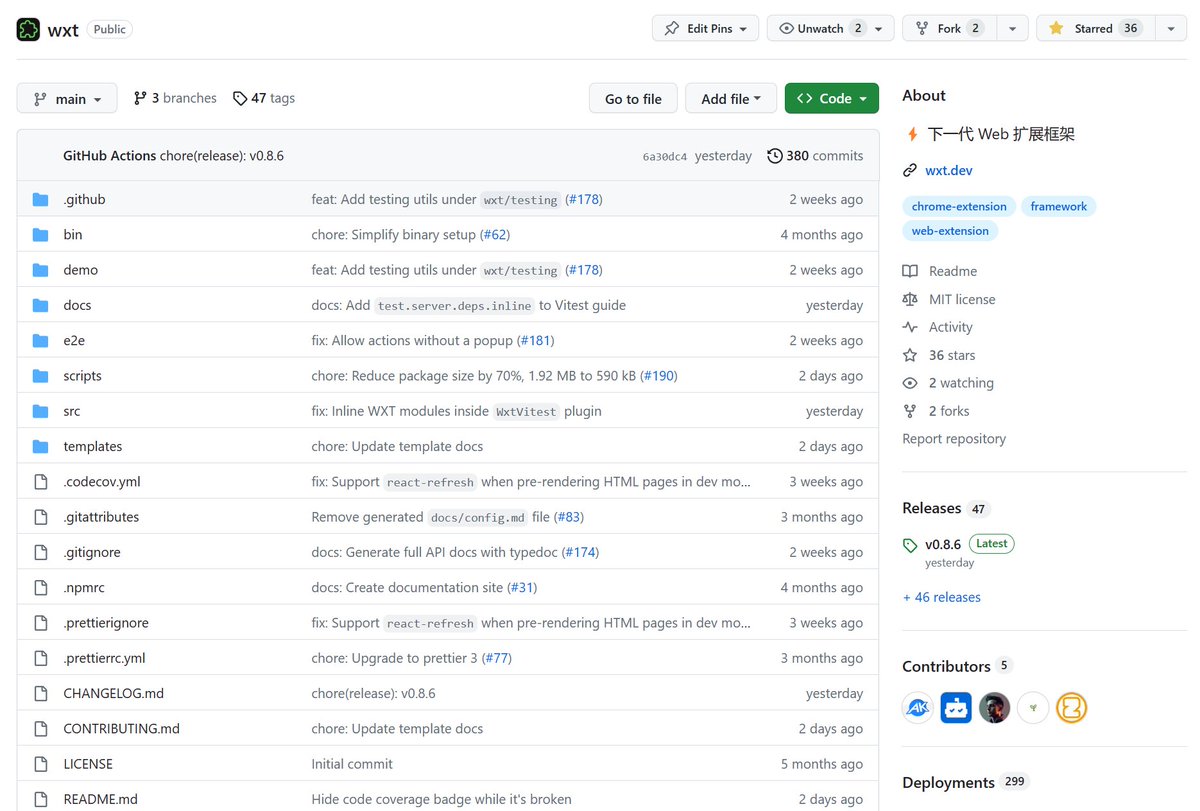Click the bin folder icon
Screen dimensions: 1200x811
(x=40, y=234)
